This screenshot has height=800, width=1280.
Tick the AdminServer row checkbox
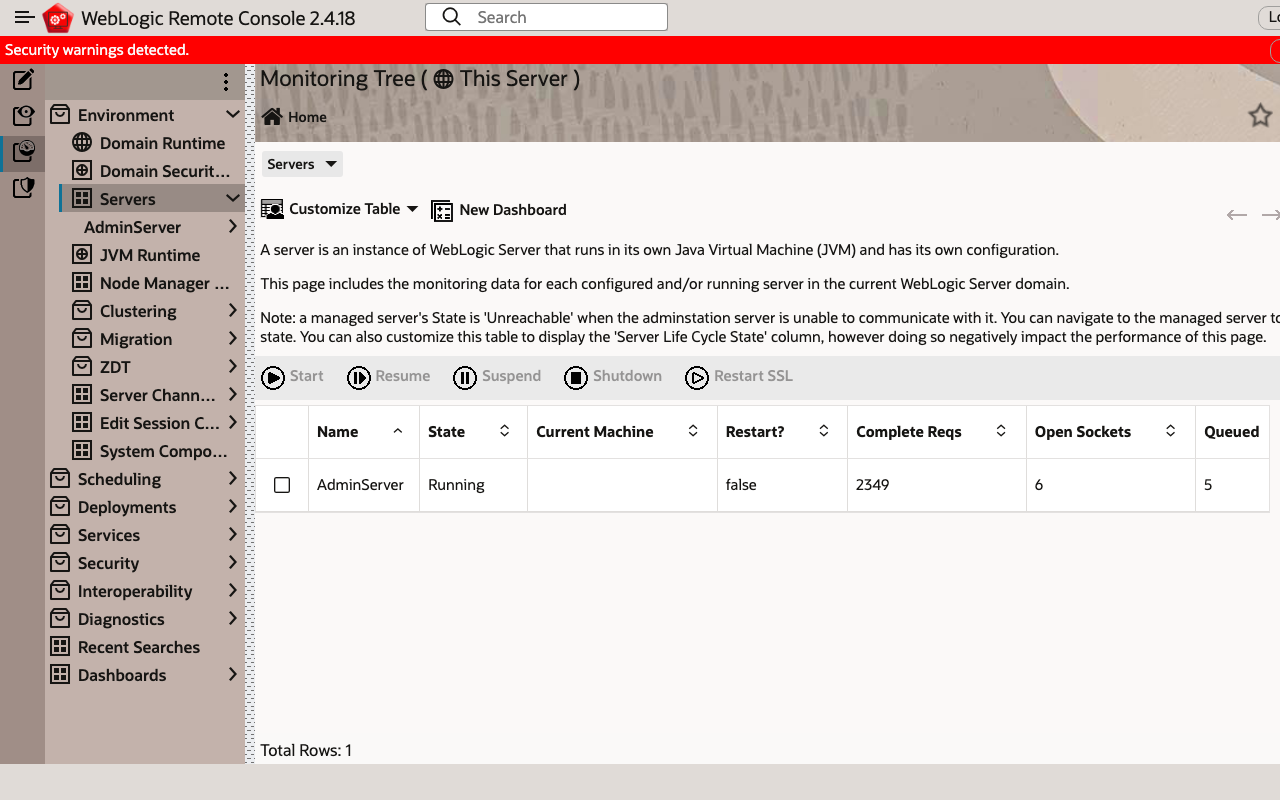point(282,485)
